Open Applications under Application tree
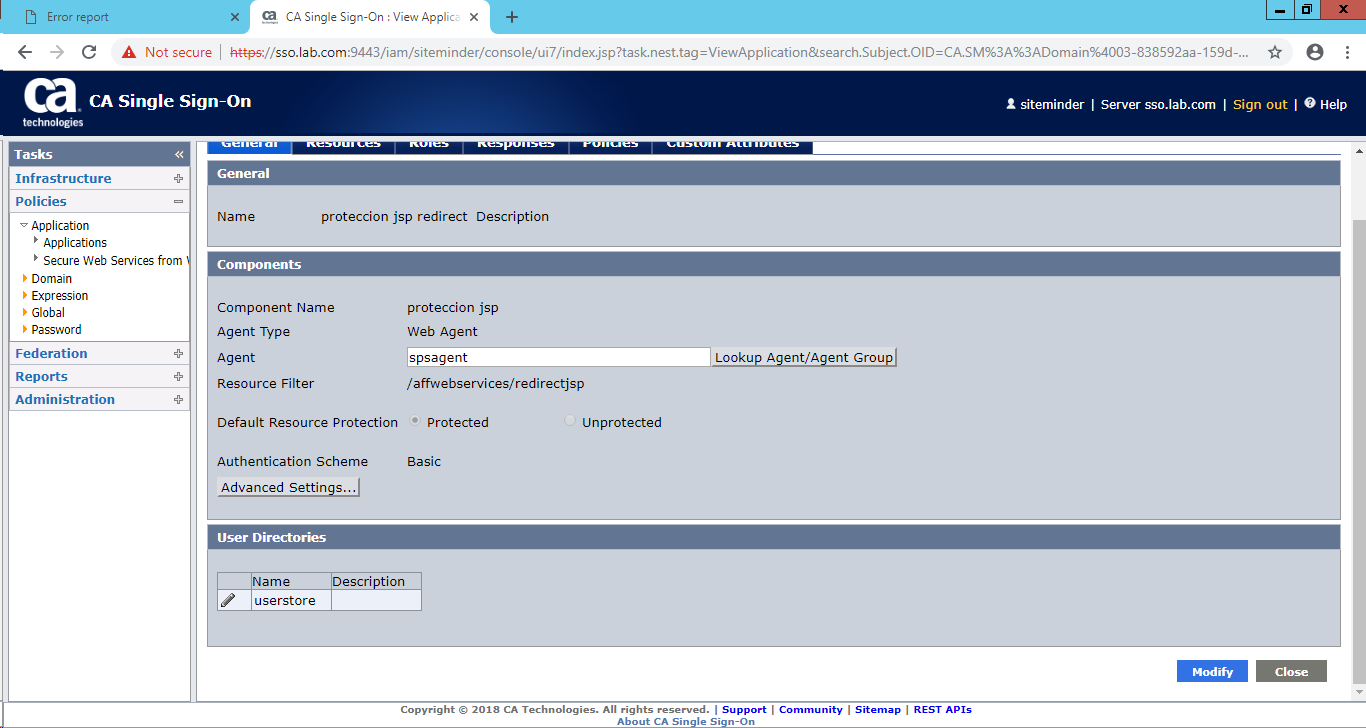The image size is (1366, 728). point(75,243)
